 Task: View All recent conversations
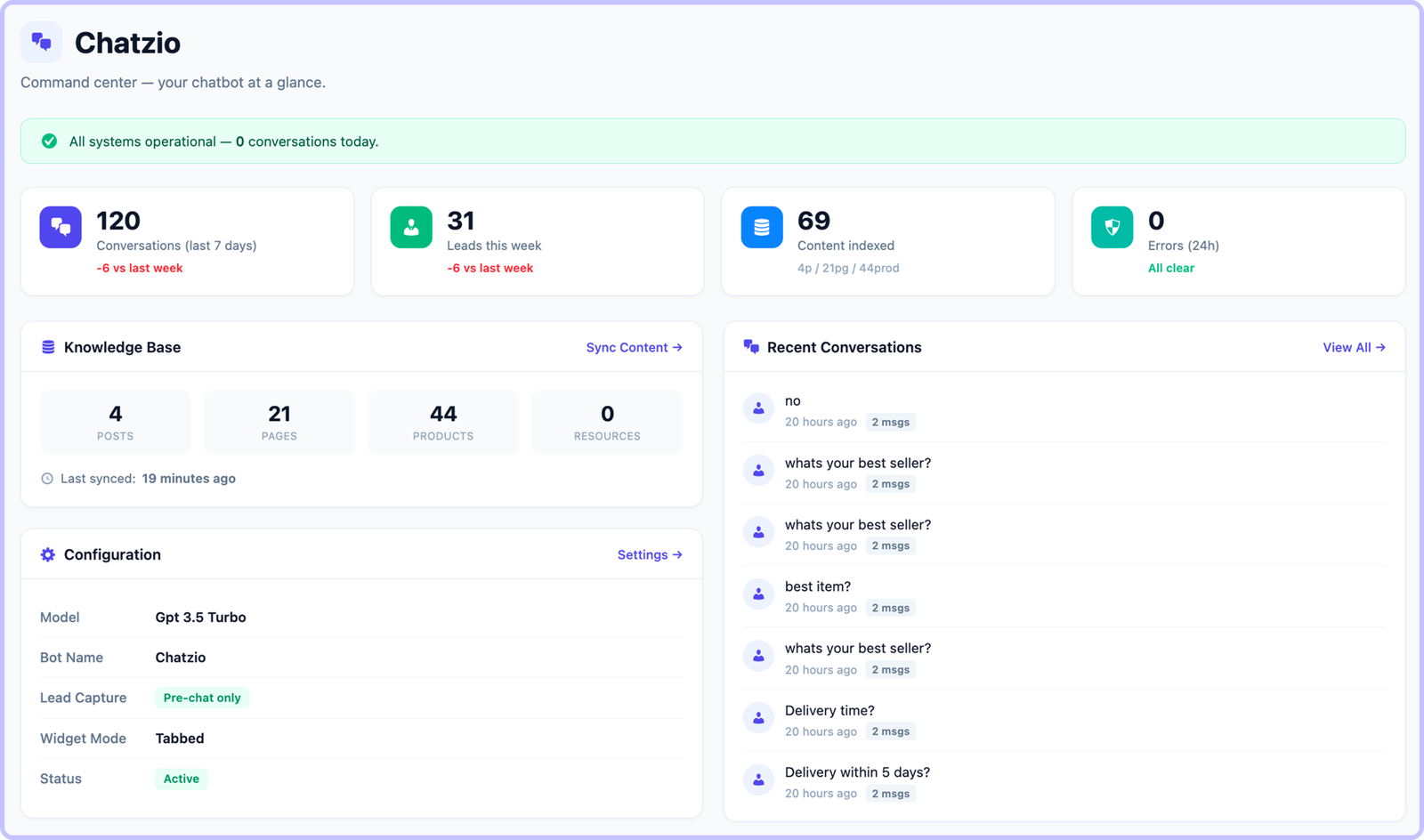click(1354, 347)
